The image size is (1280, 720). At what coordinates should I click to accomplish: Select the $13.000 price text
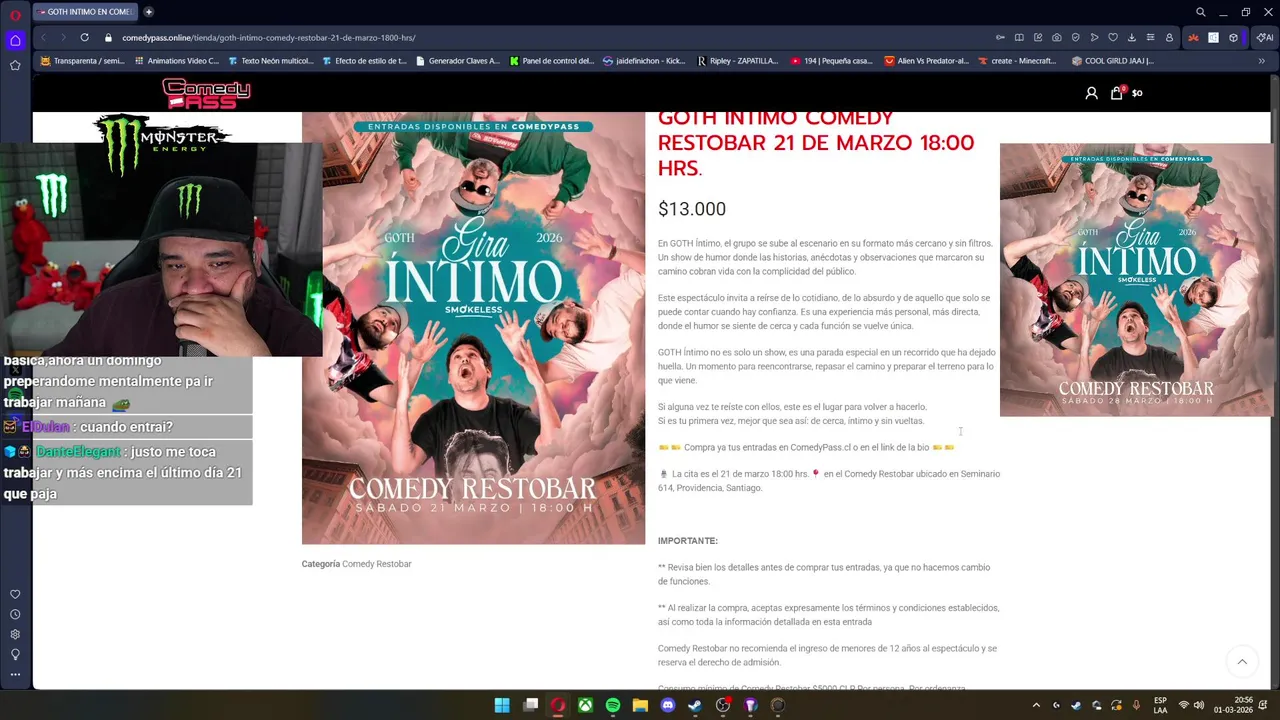(x=692, y=209)
